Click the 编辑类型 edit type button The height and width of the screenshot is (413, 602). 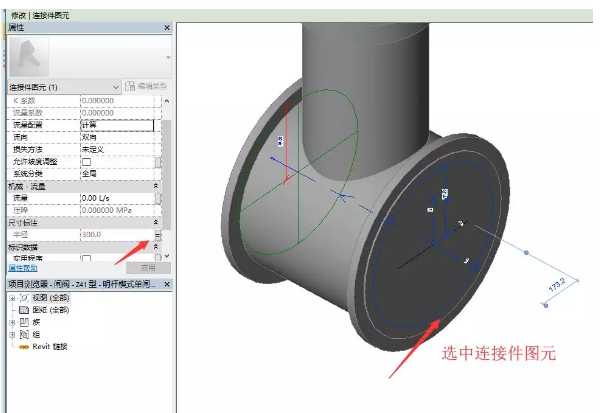pos(147,86)
